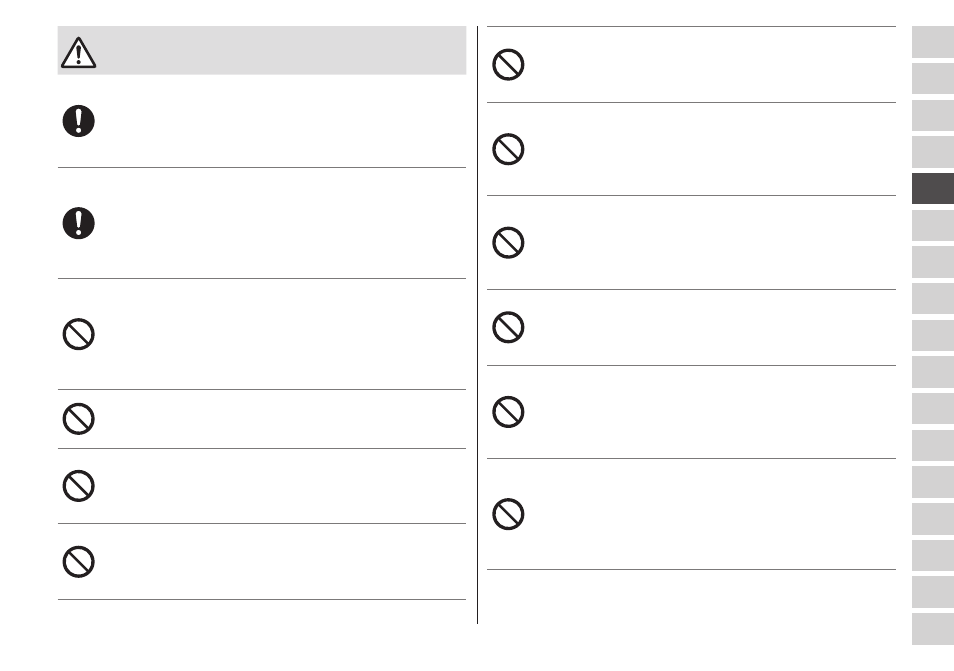Click the second black exclamation mandatory icon
This screenshot has height=671, width=954.
tap(78, 223)
